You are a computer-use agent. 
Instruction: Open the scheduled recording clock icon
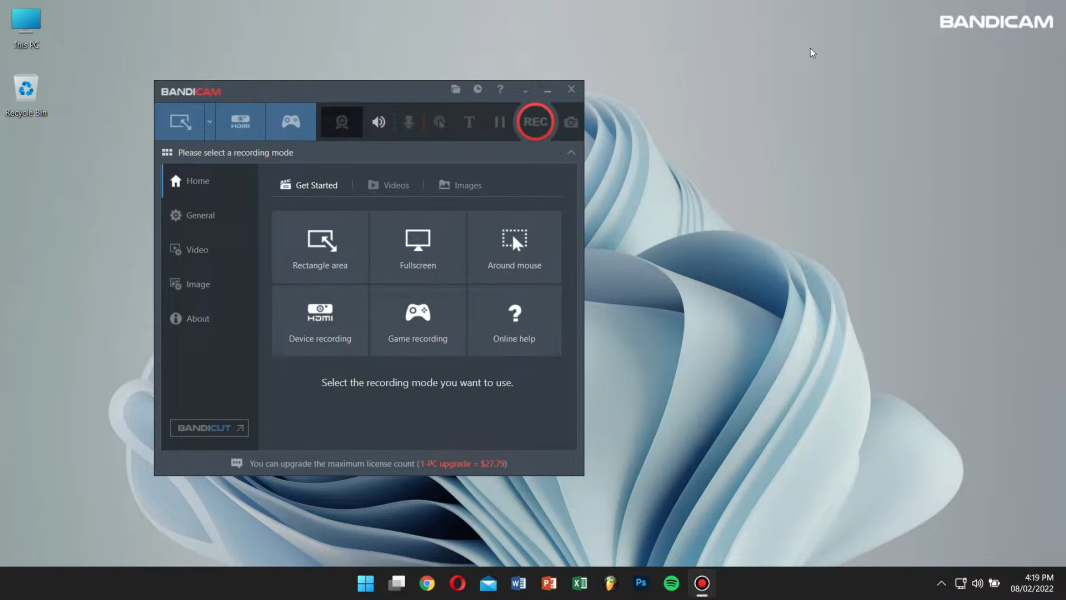(x=478, y=89)
